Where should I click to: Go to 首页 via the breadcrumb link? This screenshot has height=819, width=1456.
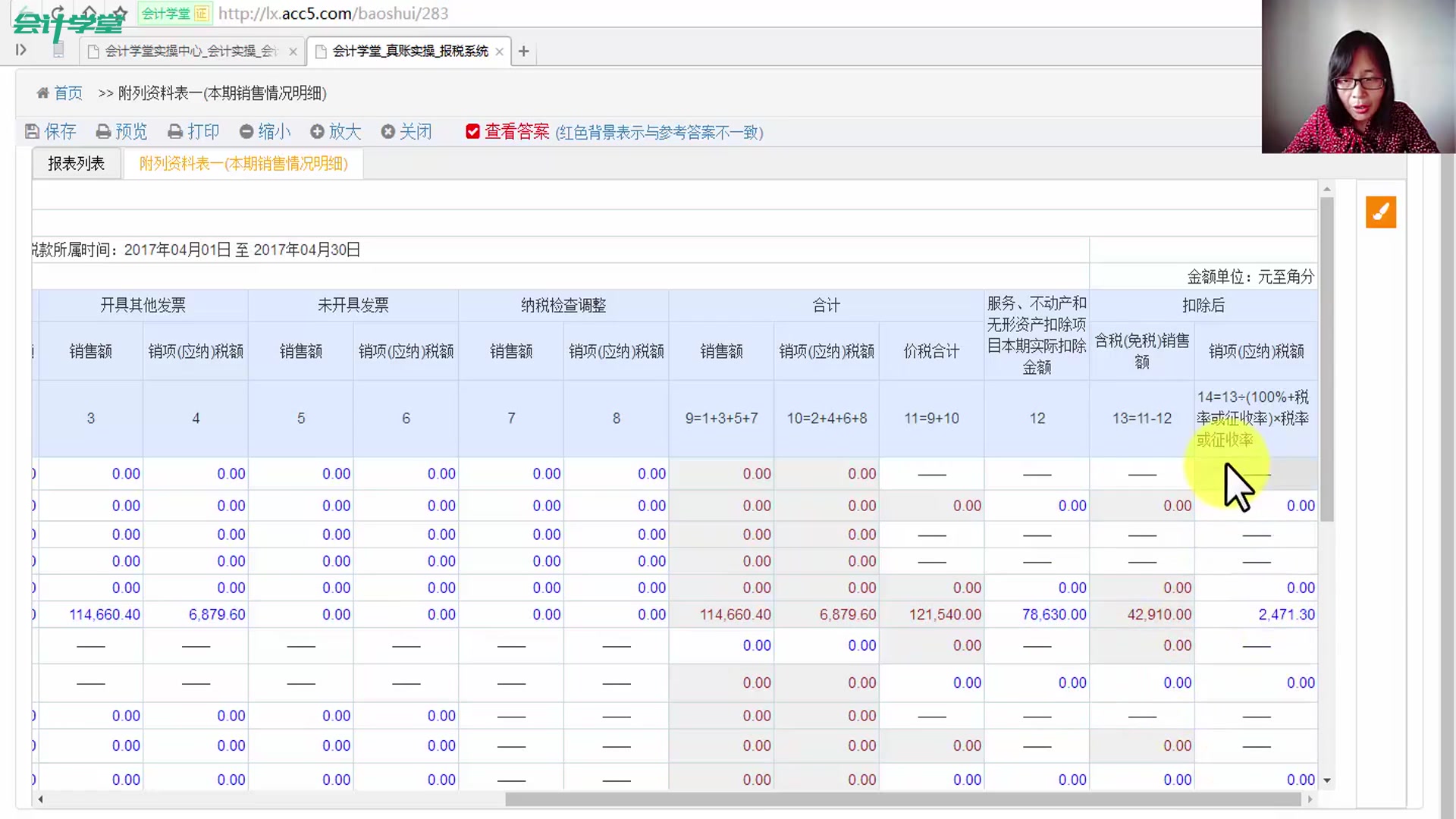67,93
